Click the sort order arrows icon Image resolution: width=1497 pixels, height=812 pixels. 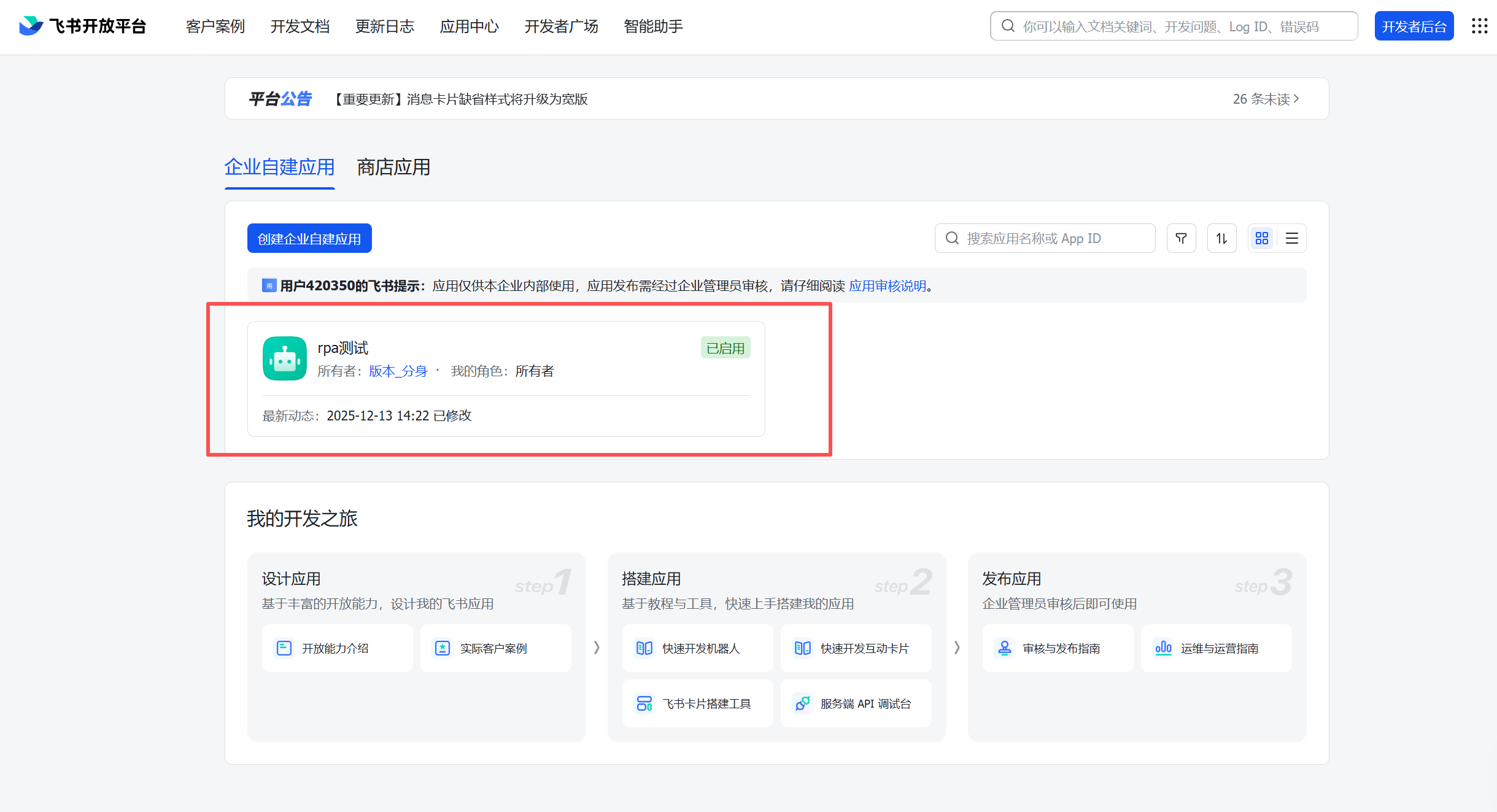pyautogui.click(x=1221, y=238)
